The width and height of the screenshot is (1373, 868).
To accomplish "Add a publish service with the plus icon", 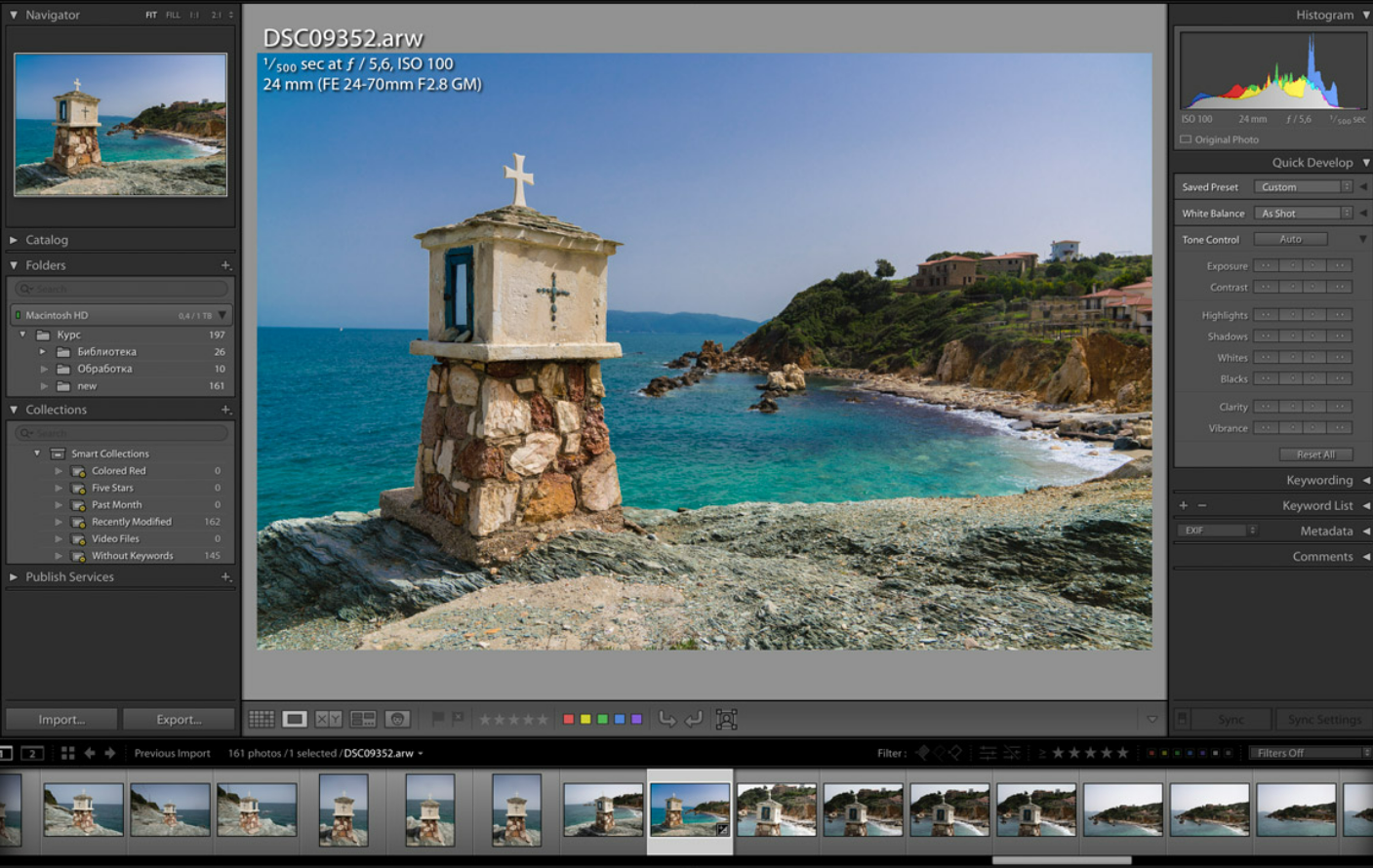I will pyautogui.click(x=225, y=576).
